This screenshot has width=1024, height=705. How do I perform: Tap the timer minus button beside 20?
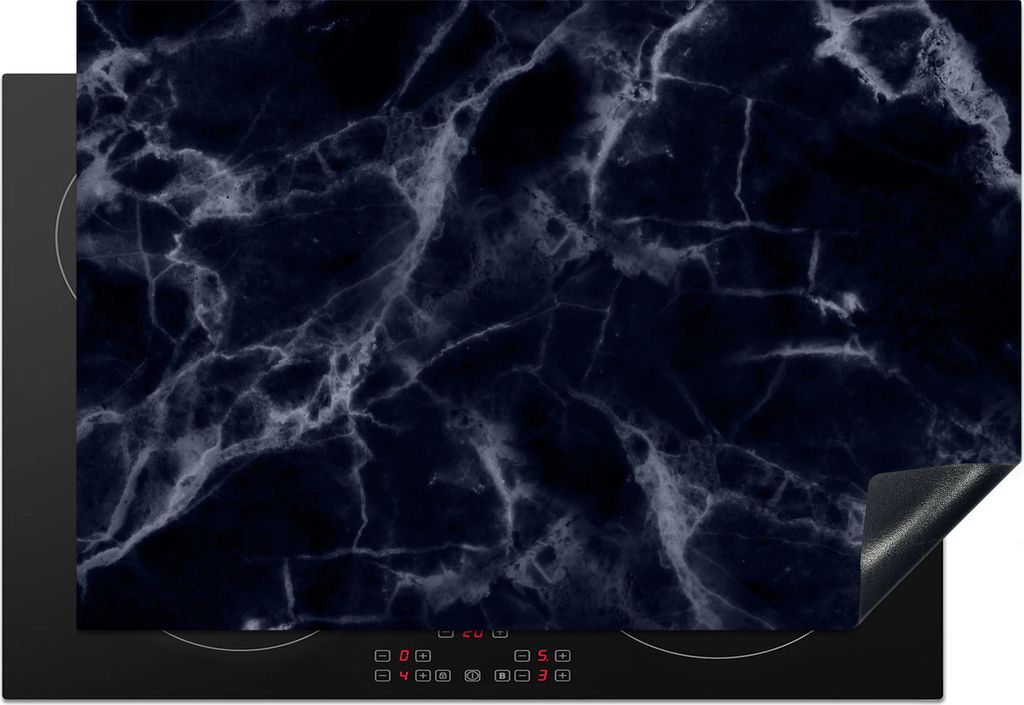point(445,633)
